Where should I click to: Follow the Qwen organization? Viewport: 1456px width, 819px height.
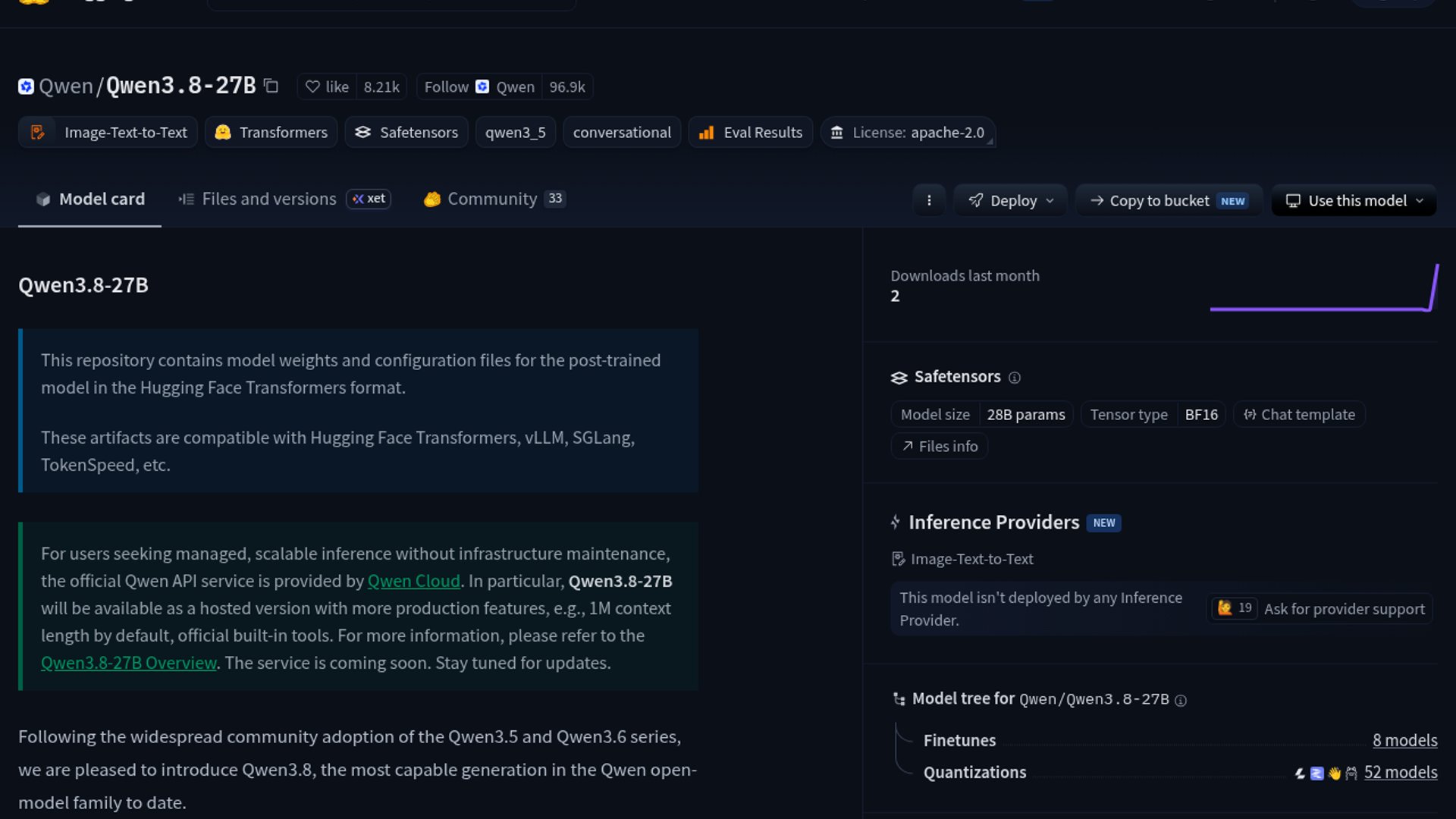(x=479, y=87)
